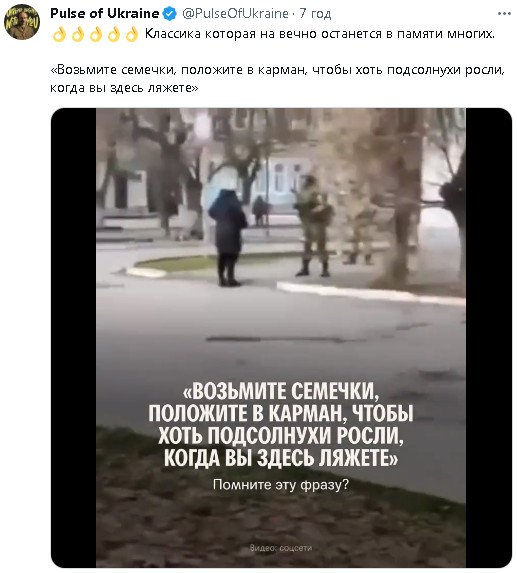Click the right black bar of video
The image size is (517, 573).
point(489,338)
